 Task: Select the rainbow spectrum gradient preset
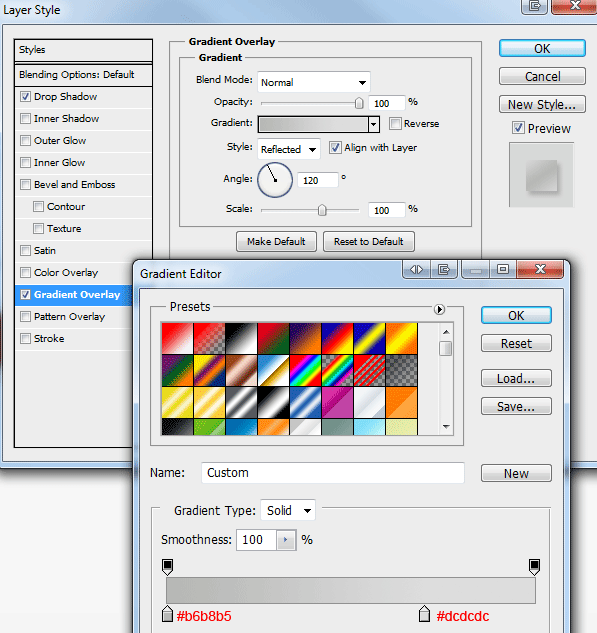[x=305, y=370]
